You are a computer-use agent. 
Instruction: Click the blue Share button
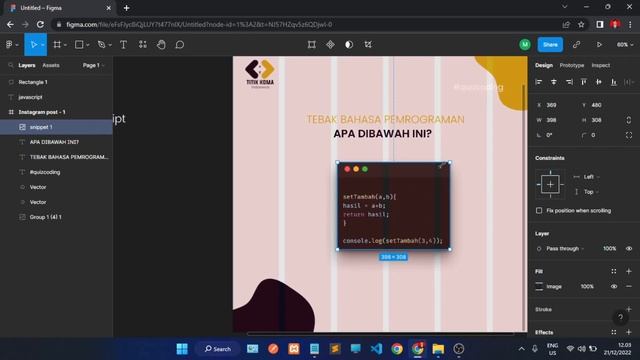tap(550, 44)
